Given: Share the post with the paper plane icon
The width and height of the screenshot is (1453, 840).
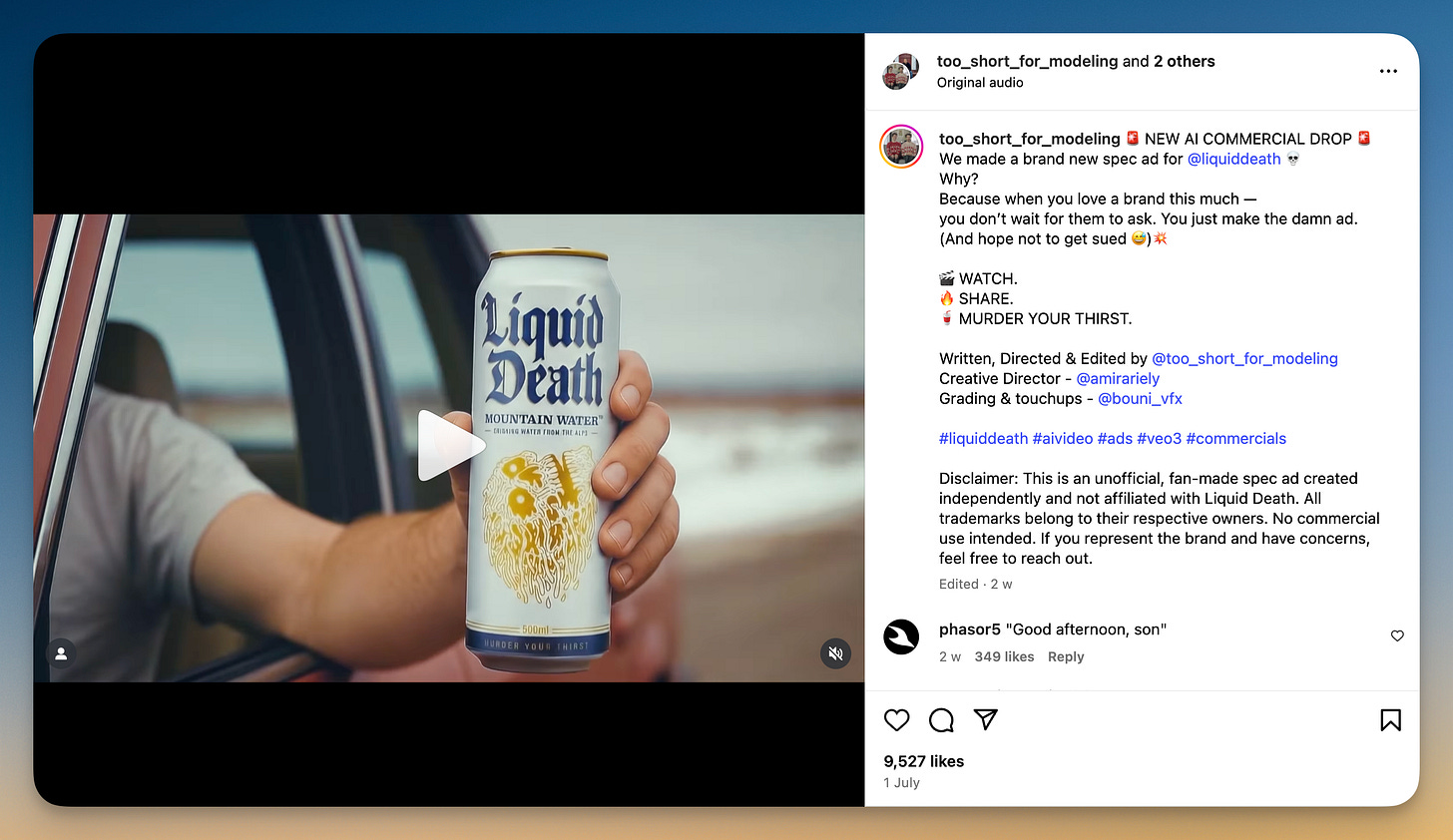Looking at the screenshot, I should [x=985, y=719].
